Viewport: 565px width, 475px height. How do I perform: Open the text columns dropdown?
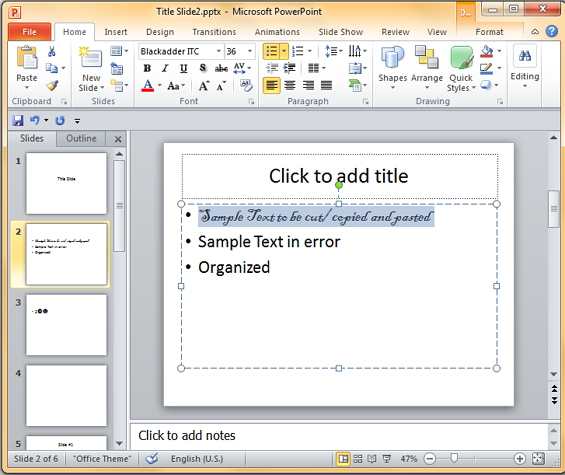pyautogui.click(x=317, y=68)
